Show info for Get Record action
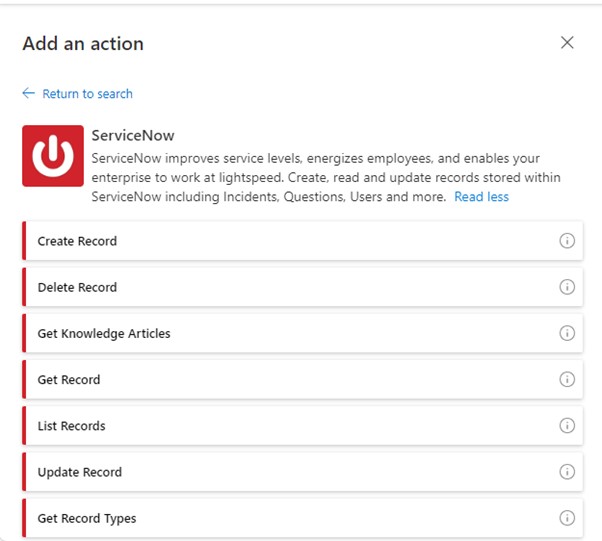Viewport: 602px width, 541px height. click(x=567, y=379)
